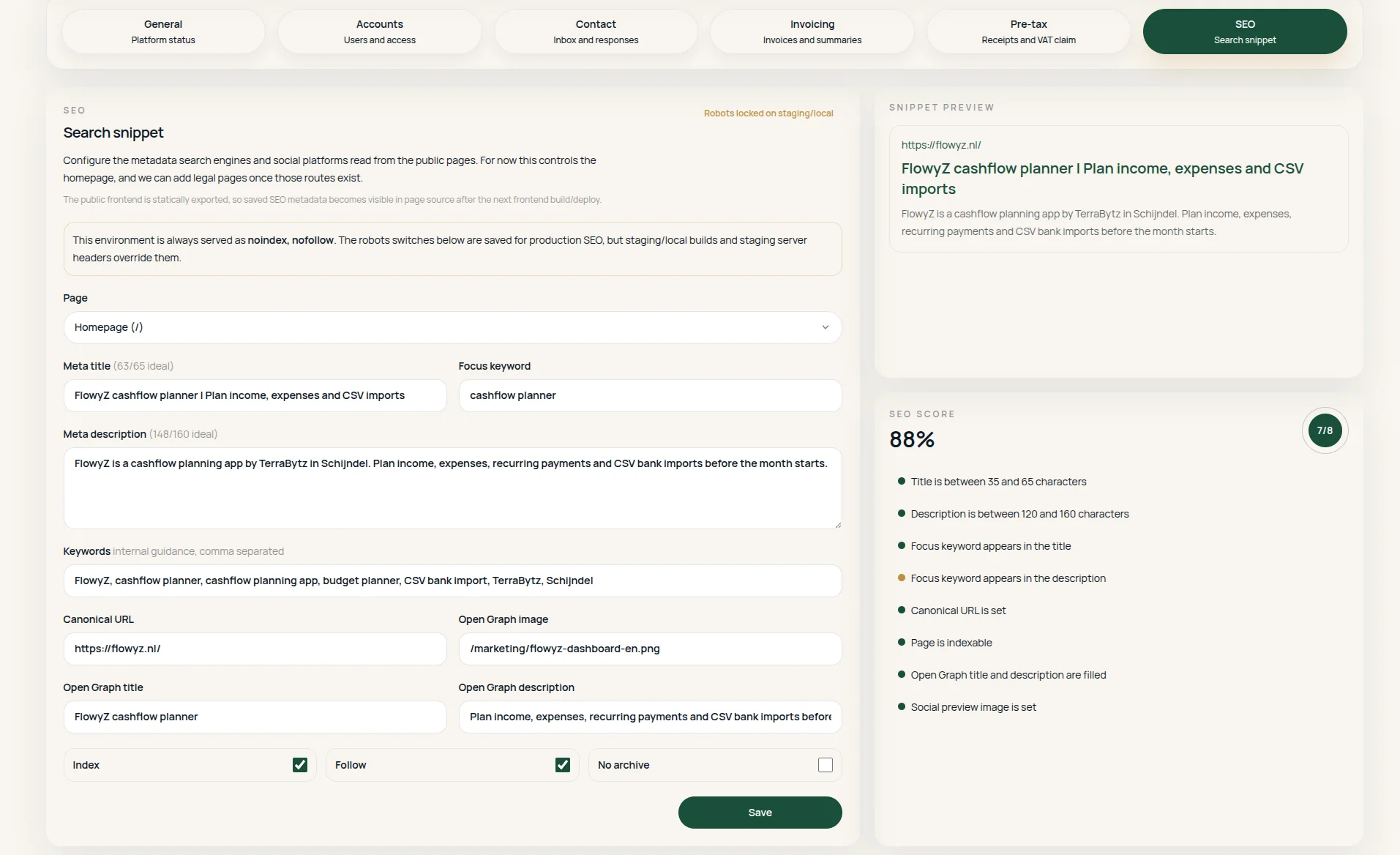Click the 88% SEO score value

tap(912, 439)
